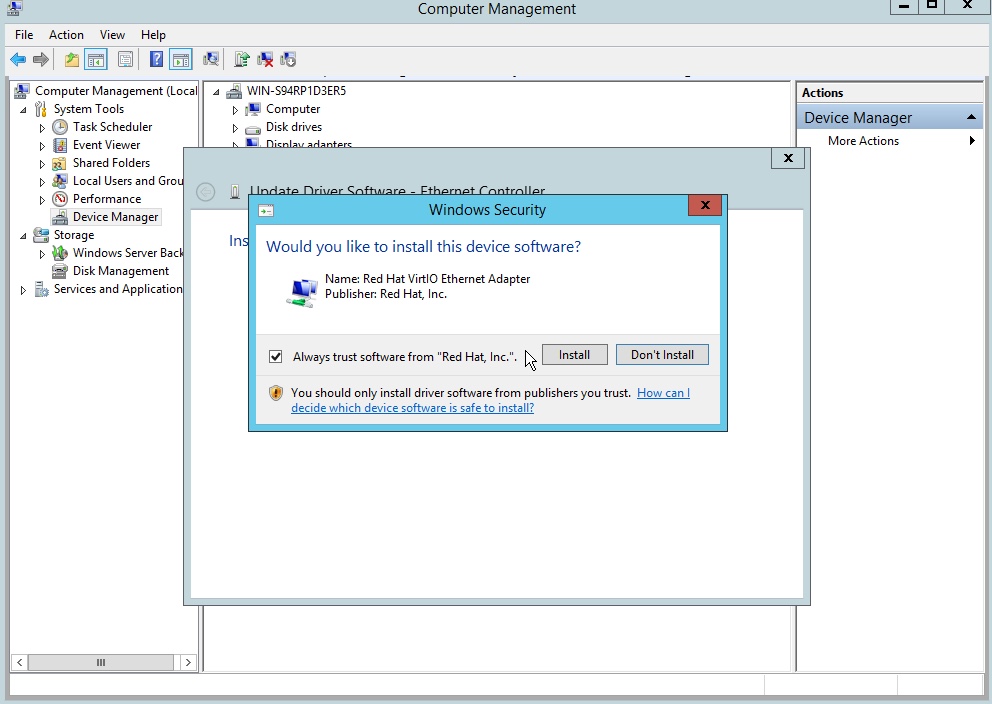
Task: Expand the Computer device category
Action: click(235, 110)
